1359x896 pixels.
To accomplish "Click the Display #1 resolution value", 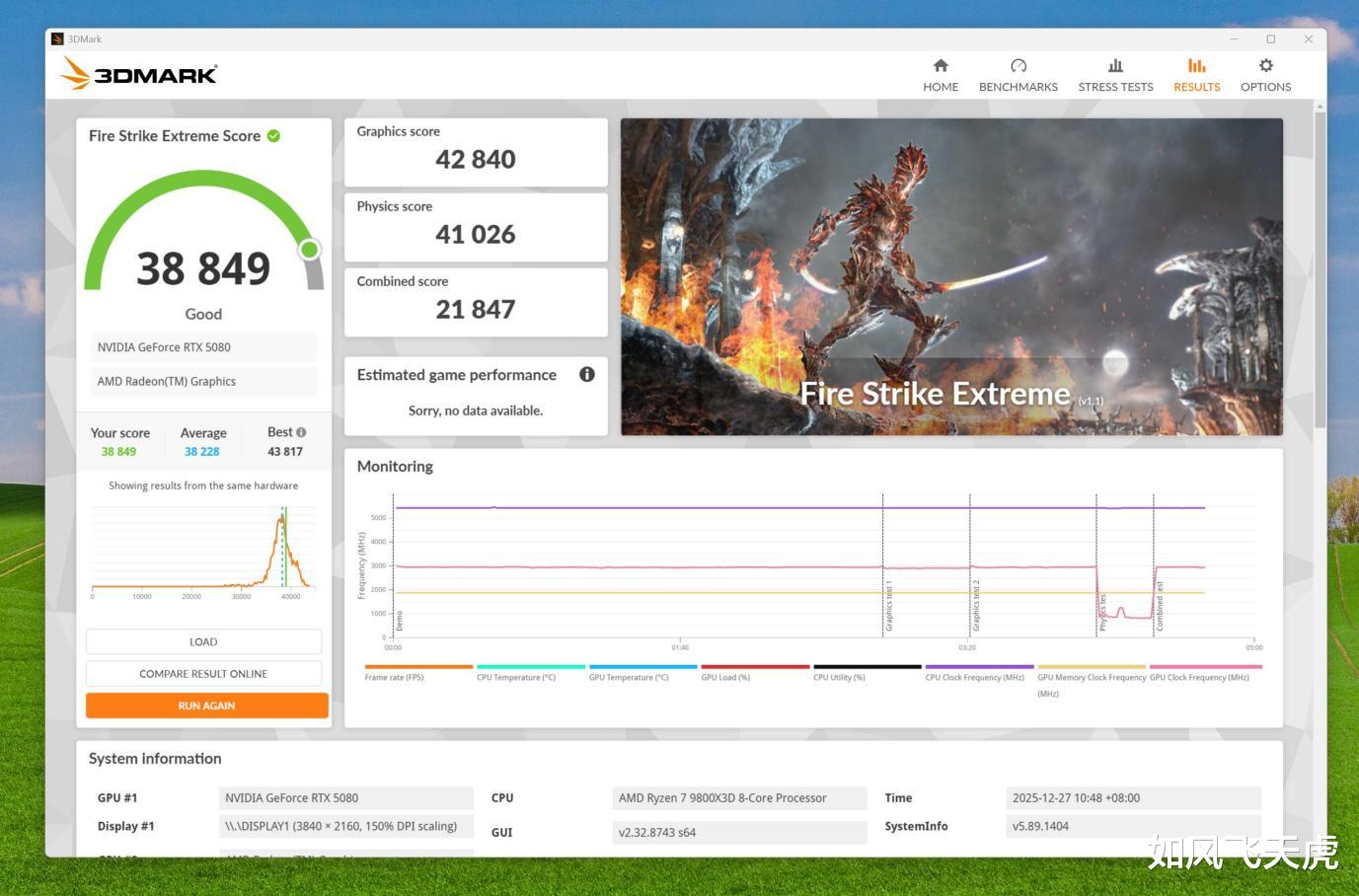I will (345, 827).
